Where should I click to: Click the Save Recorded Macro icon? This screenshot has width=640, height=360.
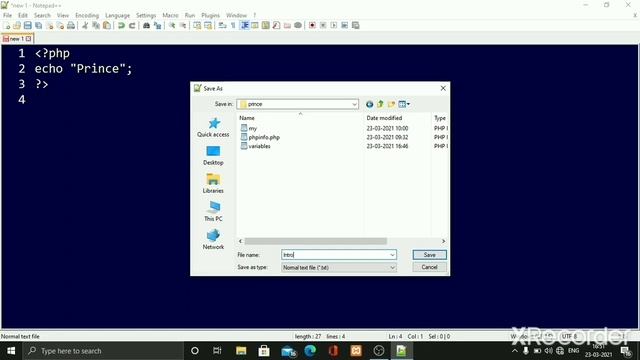356,25
